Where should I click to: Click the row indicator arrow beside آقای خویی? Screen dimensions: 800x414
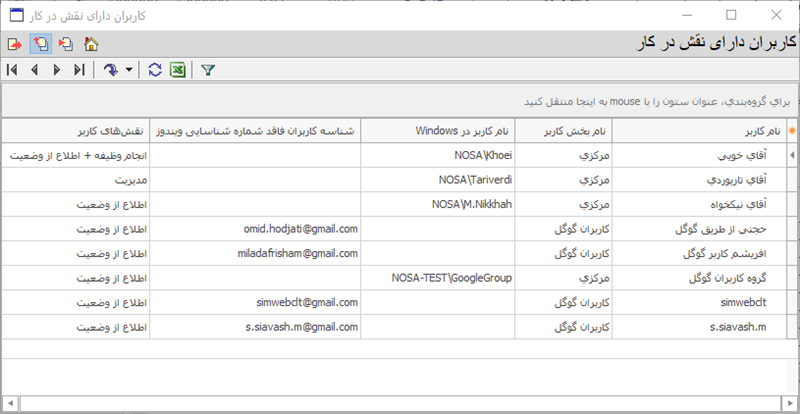(793, 155)
